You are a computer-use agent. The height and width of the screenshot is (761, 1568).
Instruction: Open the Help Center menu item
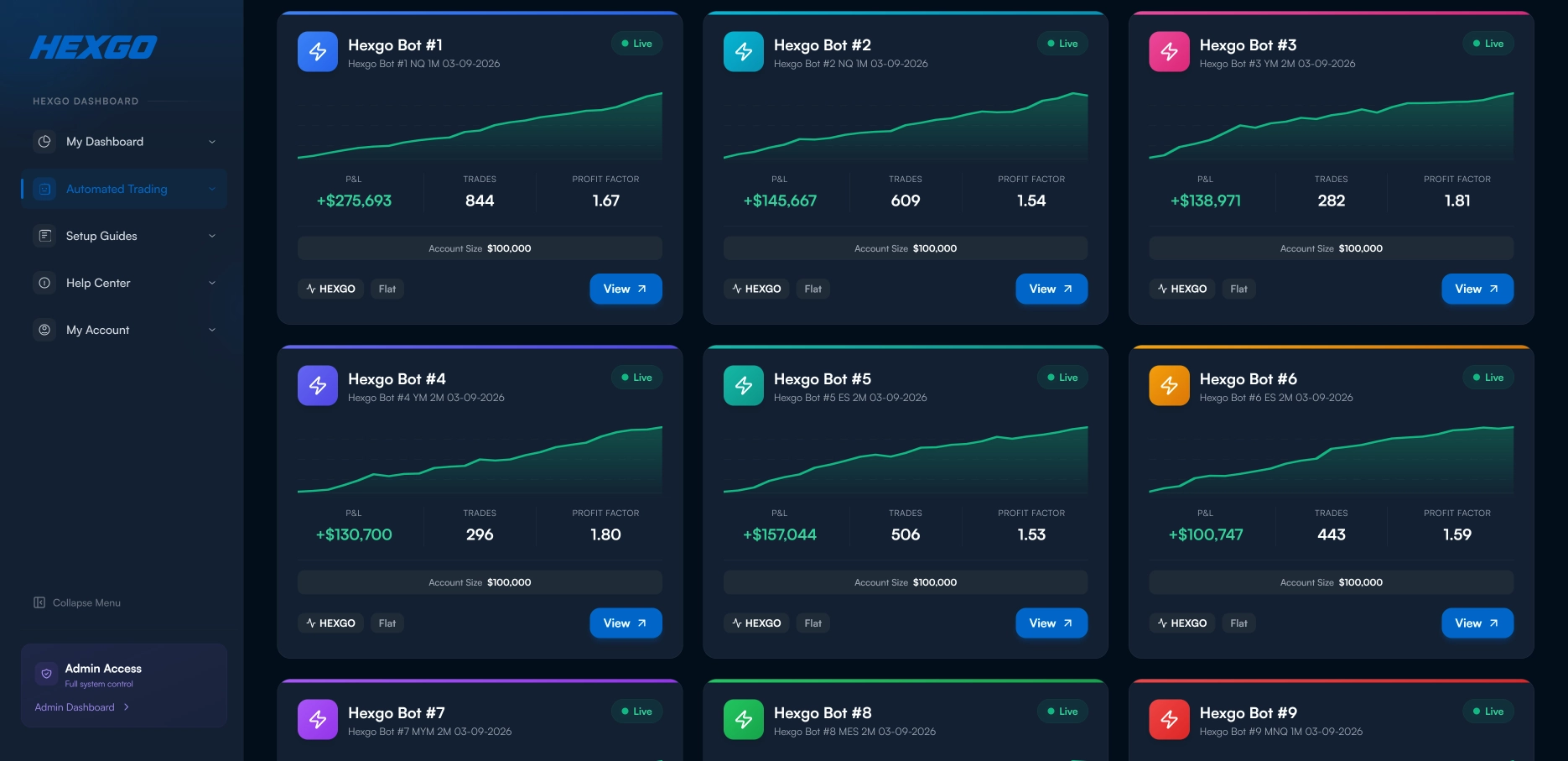[98, 283]
